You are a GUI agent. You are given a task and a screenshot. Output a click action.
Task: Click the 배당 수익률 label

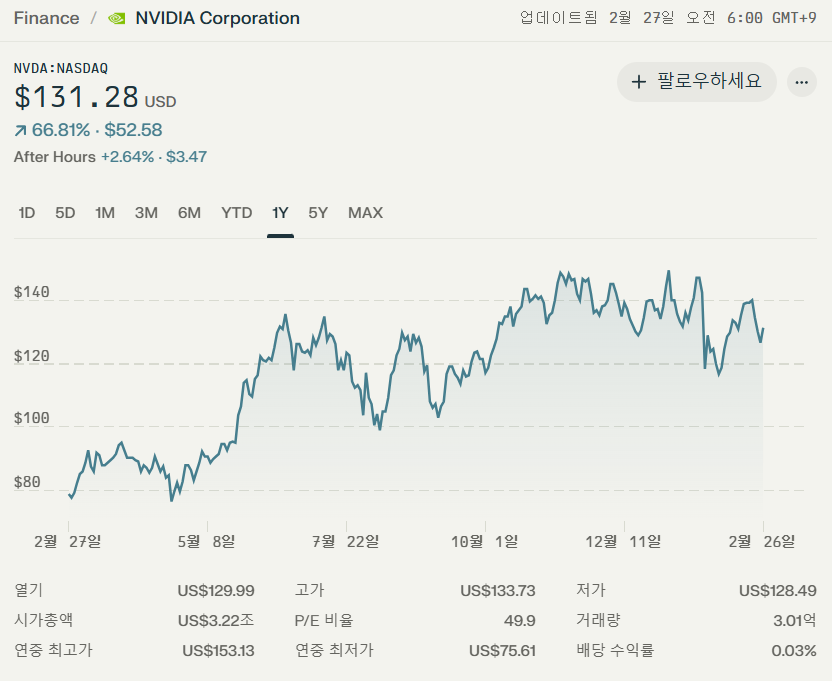(615, 650)
